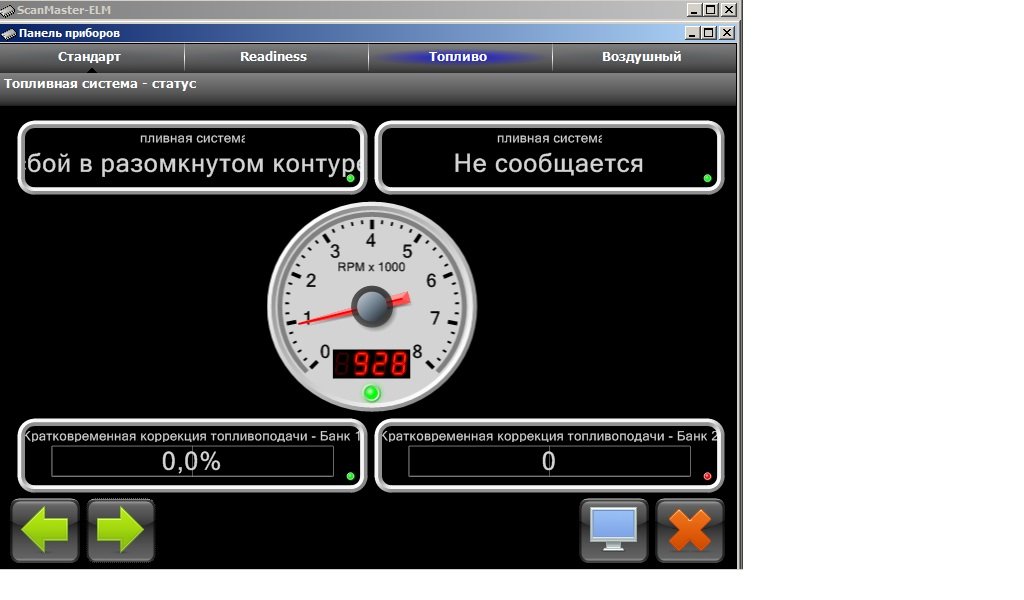Viewport: 1024px width, 600px height.
Task: Click the Банк 2 short-term fuel trim bar
Action: (x=549, y=461)
